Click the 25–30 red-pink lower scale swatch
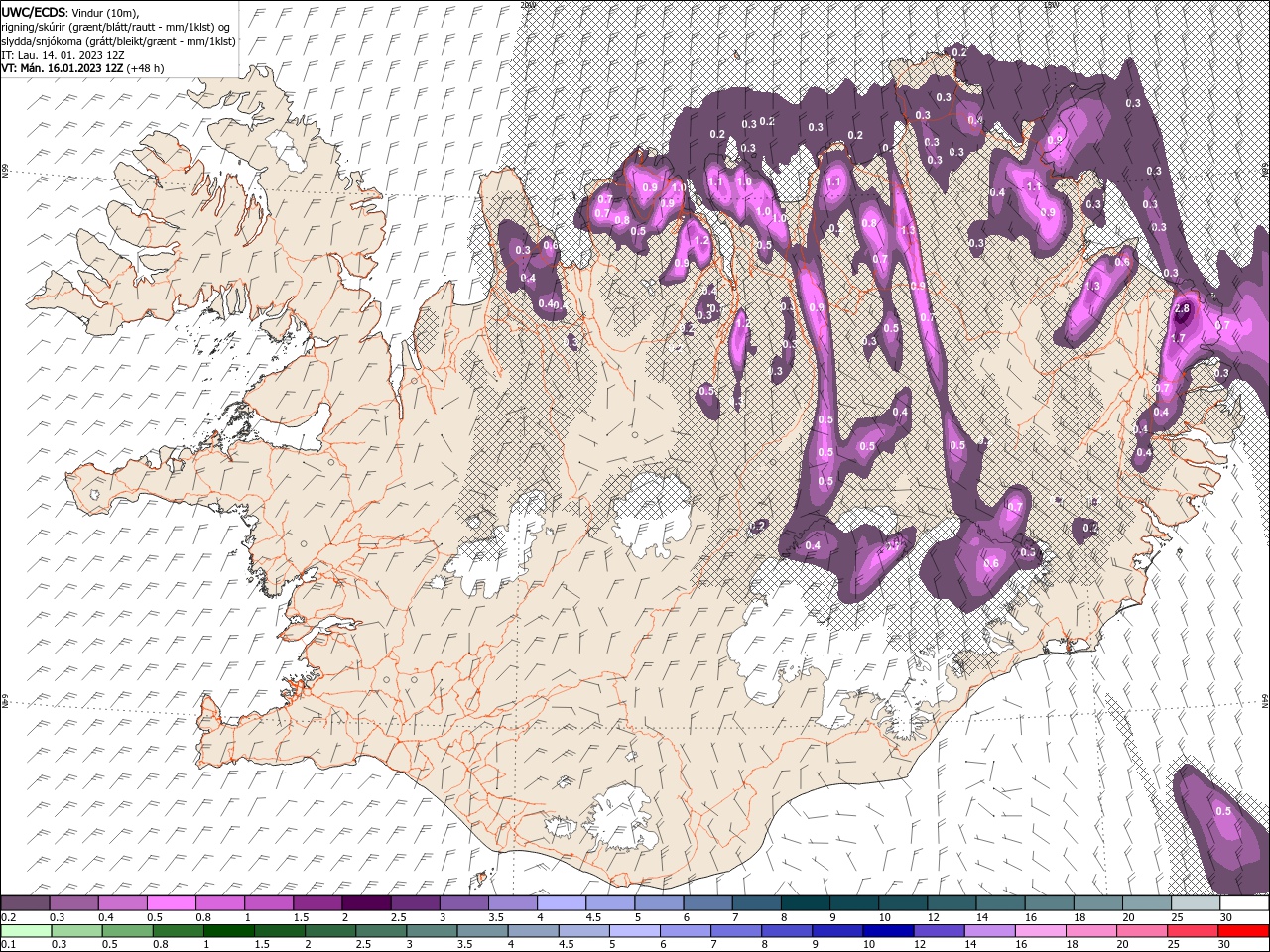Screen dimensions: 1270x952 point(1192,931)
